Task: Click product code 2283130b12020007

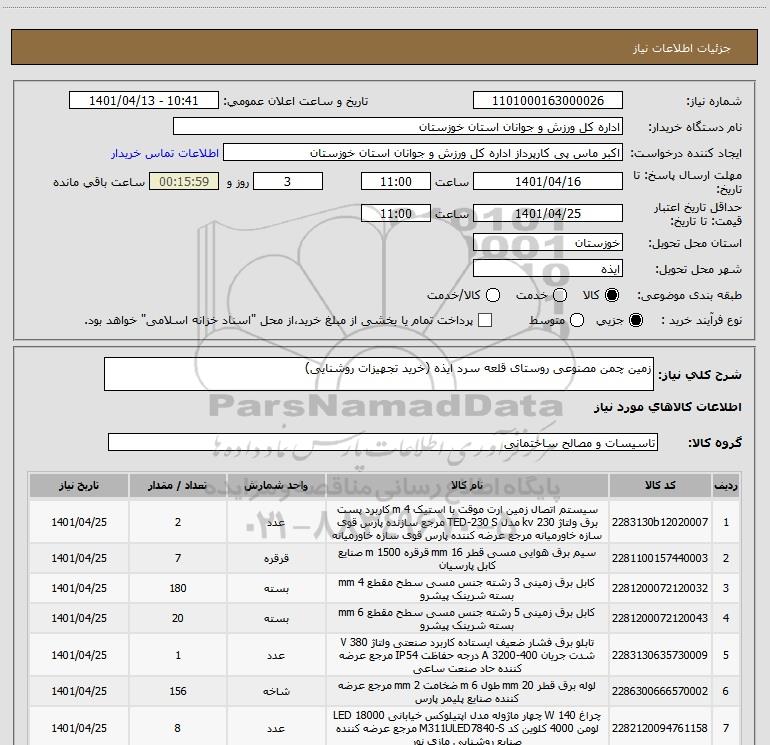Action: click(x=660, y=522)
